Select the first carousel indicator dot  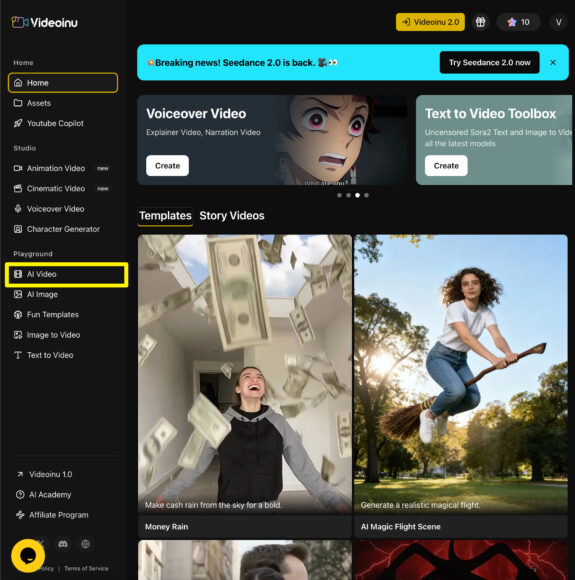coord(339,195)
